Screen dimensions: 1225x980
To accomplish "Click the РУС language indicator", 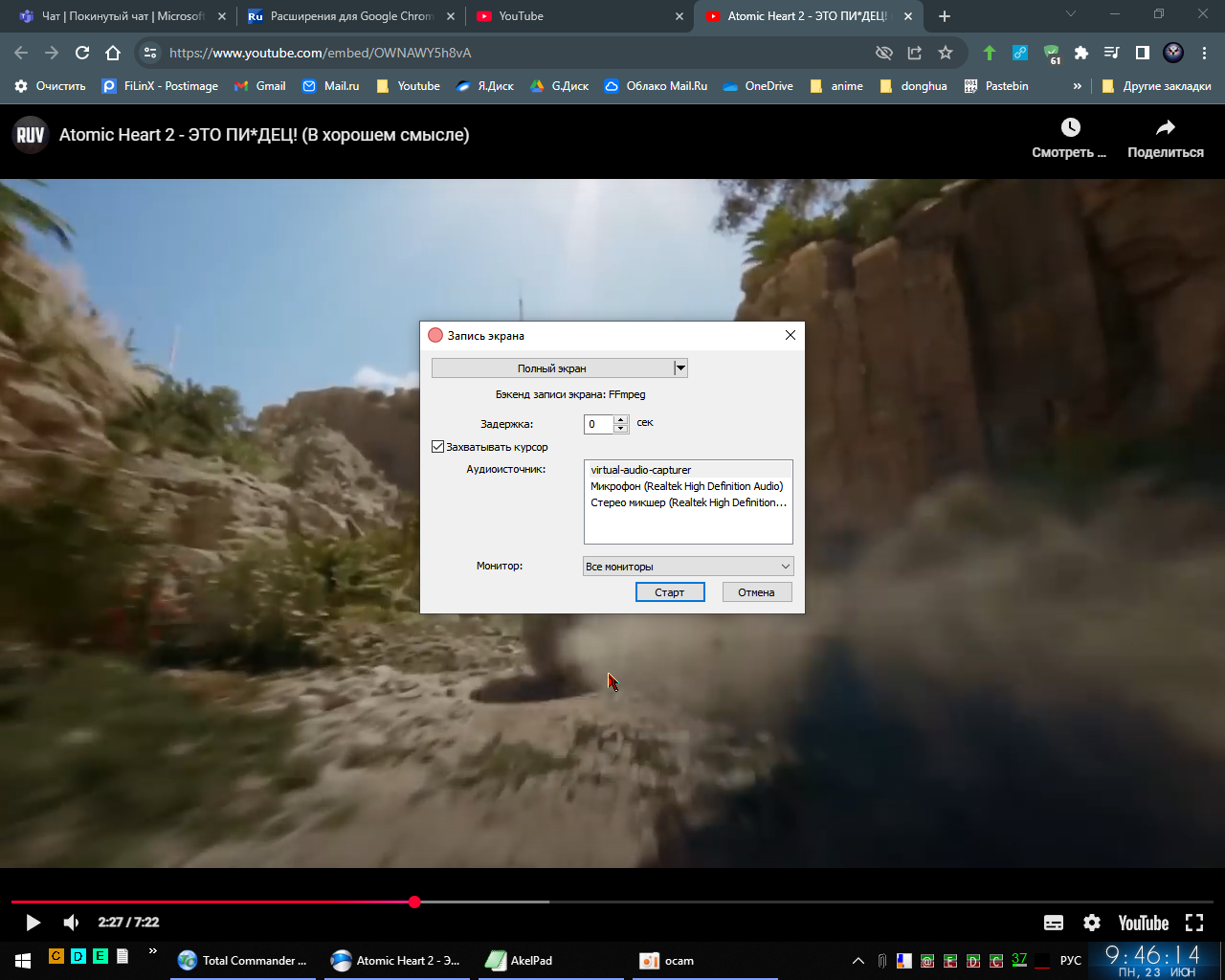I will 1071,961.
